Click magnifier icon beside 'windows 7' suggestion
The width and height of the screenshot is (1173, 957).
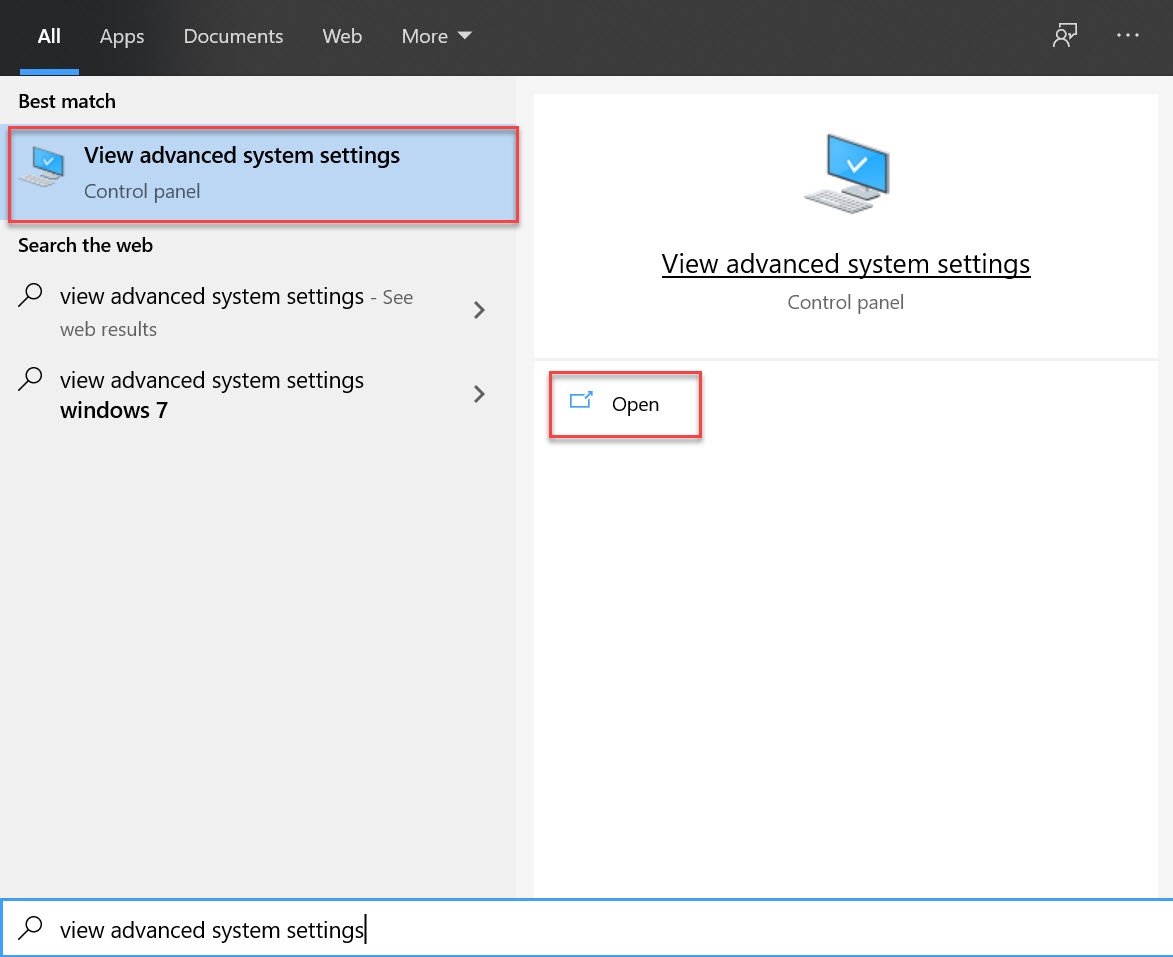click(x=30, y=379)
